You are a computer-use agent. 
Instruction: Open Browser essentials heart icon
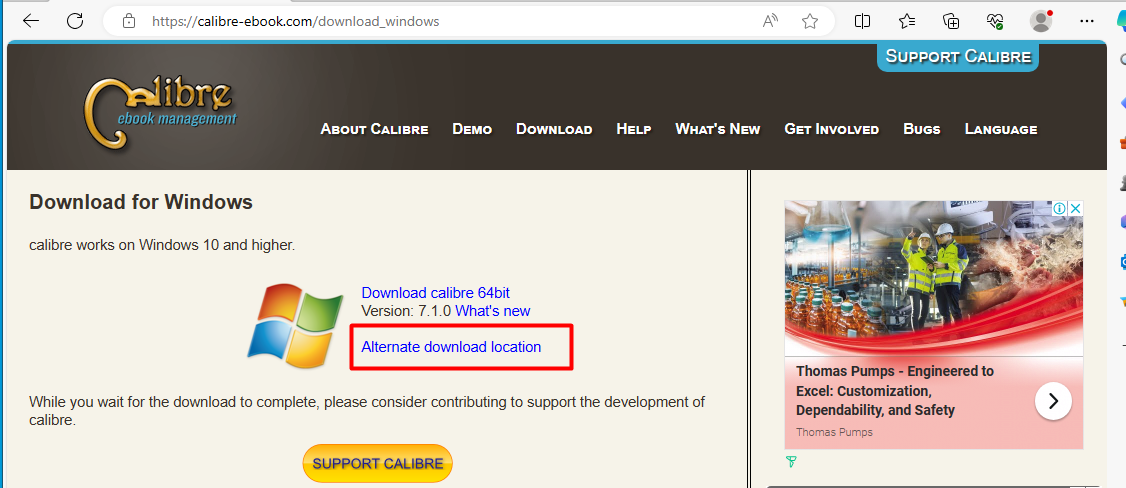tap(995, 21)
